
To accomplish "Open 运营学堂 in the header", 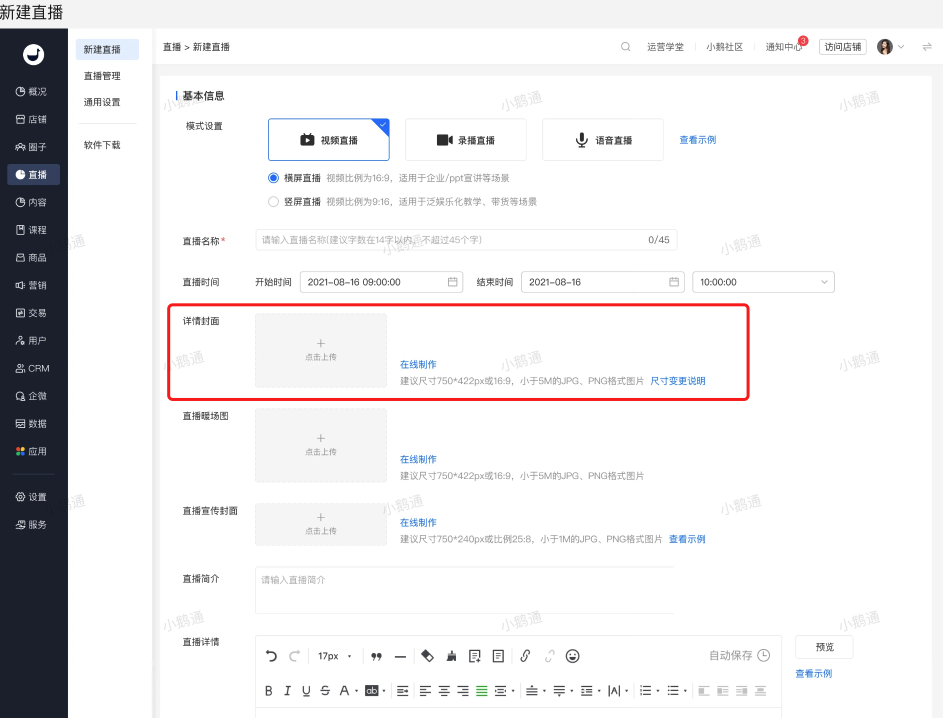I will [665, 46].
